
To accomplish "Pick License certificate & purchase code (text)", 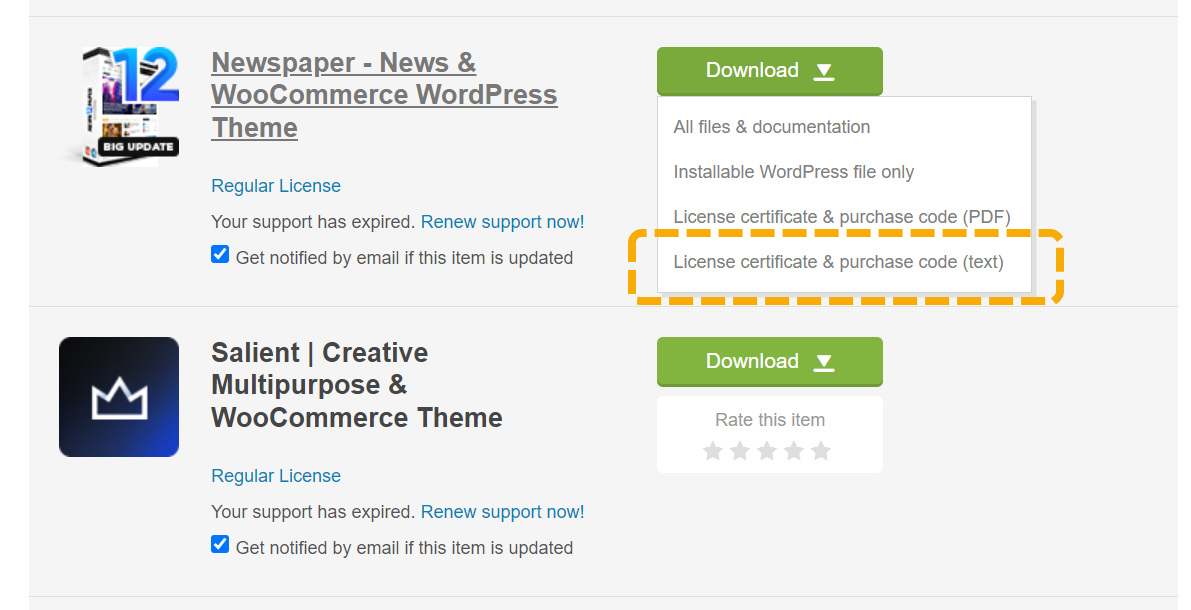I will pos(839,262).
